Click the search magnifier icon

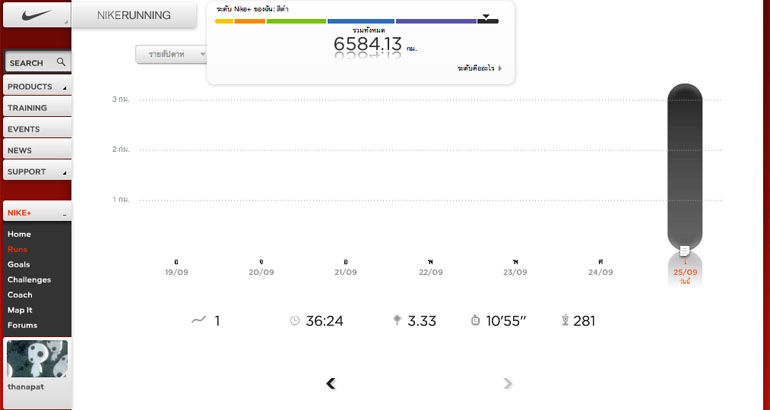tap(61, 62)
